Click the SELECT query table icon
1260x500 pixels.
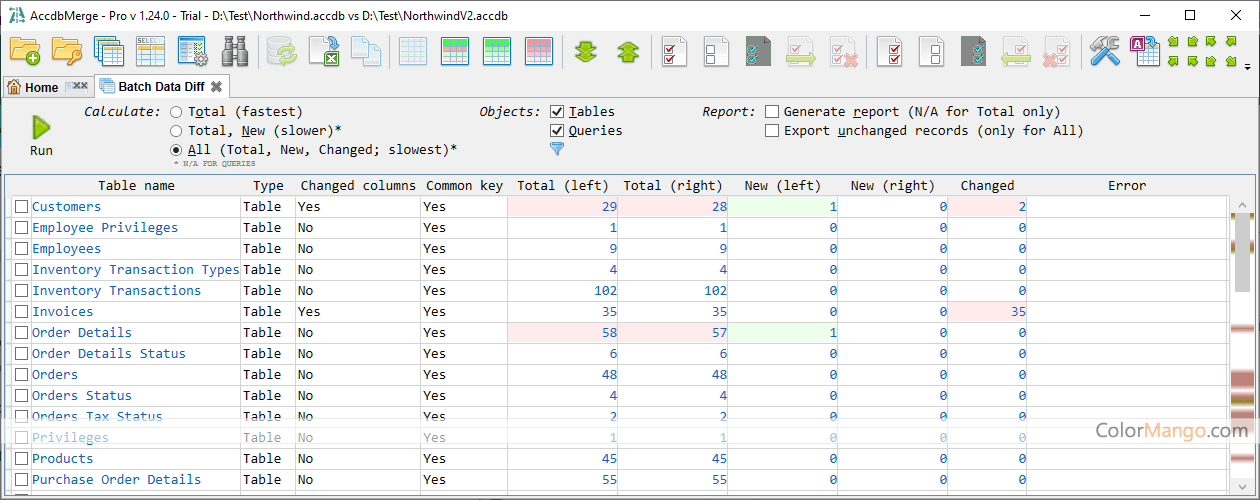[150, 51]
